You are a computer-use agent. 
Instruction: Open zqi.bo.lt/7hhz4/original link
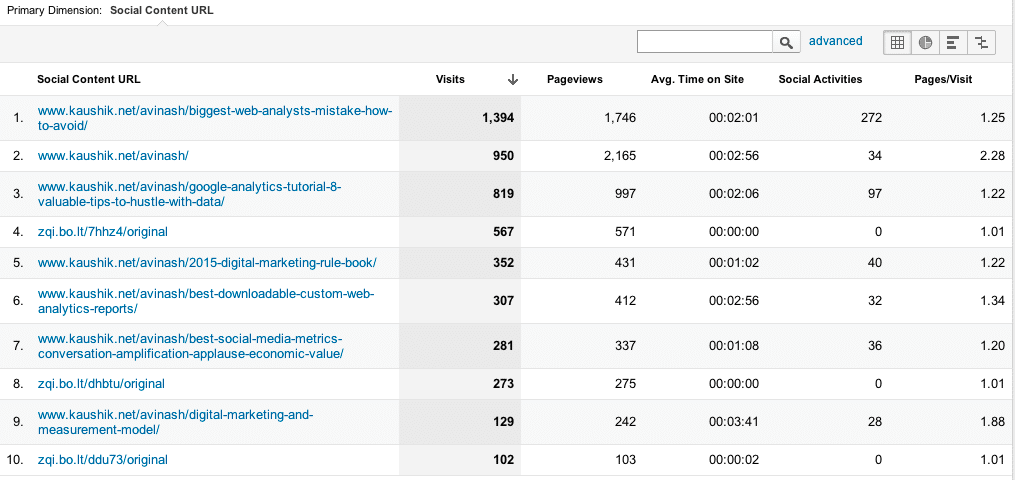click(102, 232)
